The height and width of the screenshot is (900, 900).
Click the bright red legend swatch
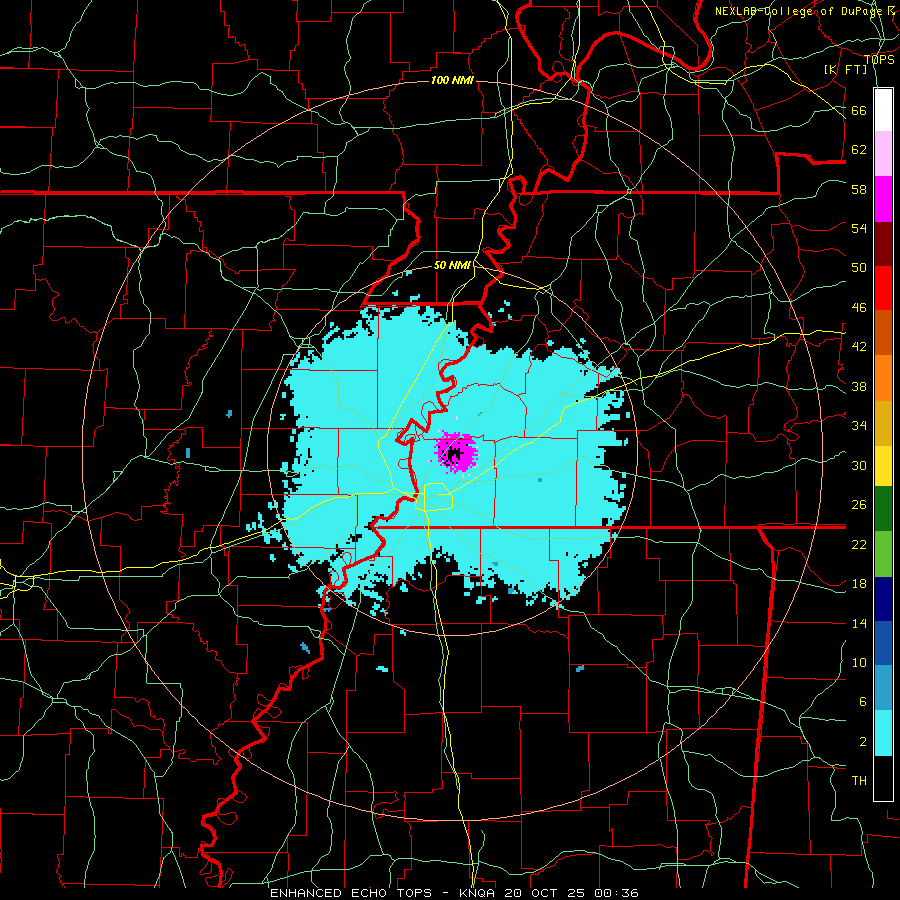coord(883,288)
